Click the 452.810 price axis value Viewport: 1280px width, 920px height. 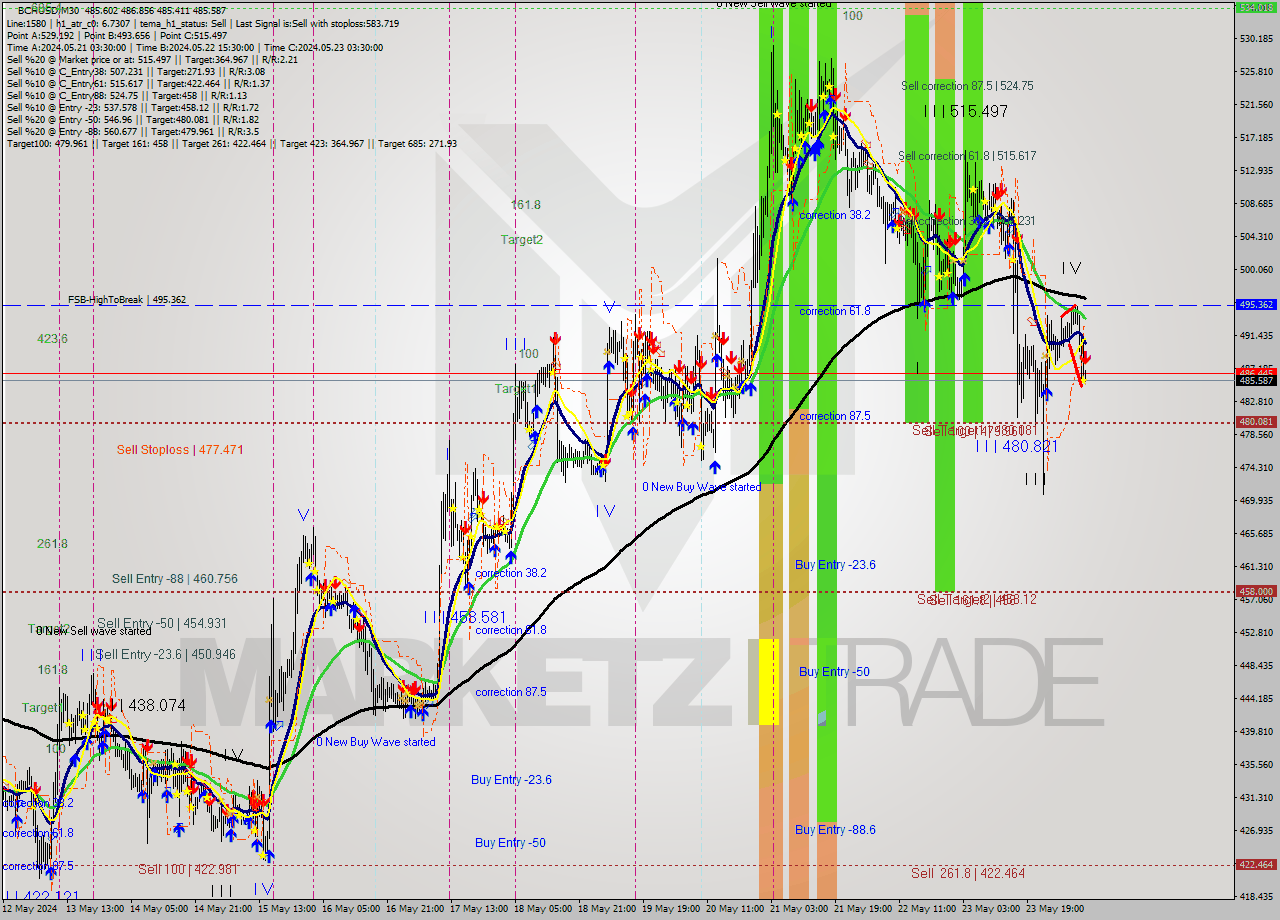click(1256, 633)
